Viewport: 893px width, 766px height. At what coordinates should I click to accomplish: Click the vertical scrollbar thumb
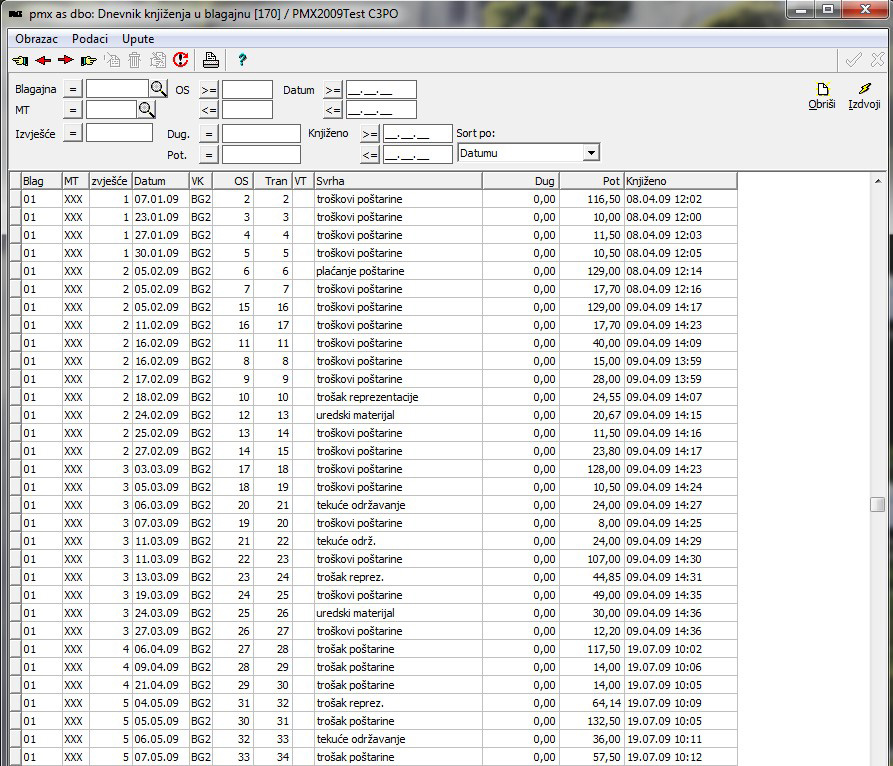tap(878, 505)
